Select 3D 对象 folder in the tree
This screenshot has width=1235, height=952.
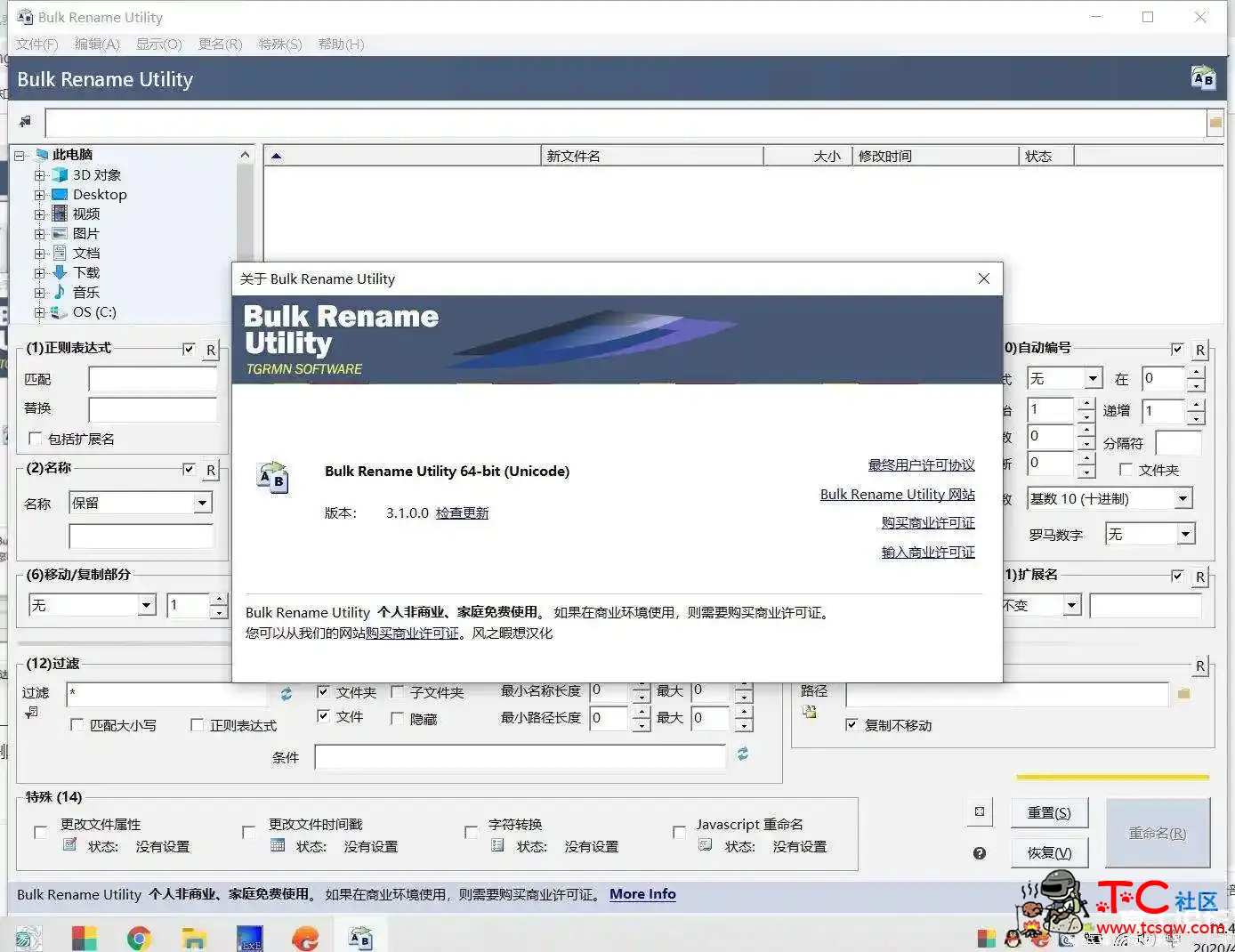tap(97, 175)
